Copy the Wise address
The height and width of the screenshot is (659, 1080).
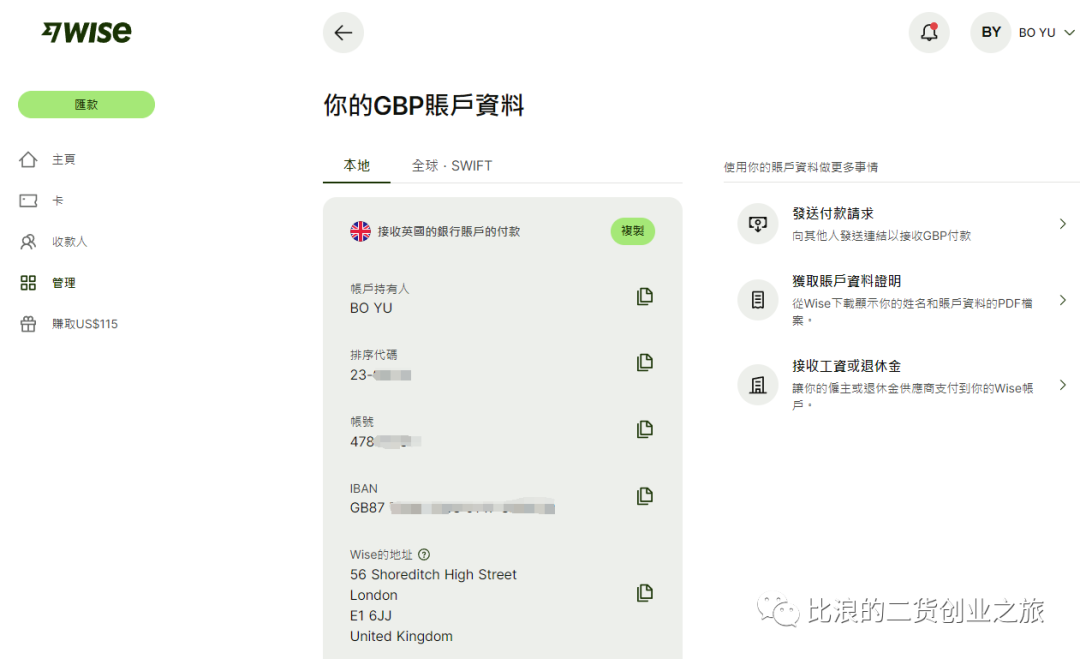(645, 593)
